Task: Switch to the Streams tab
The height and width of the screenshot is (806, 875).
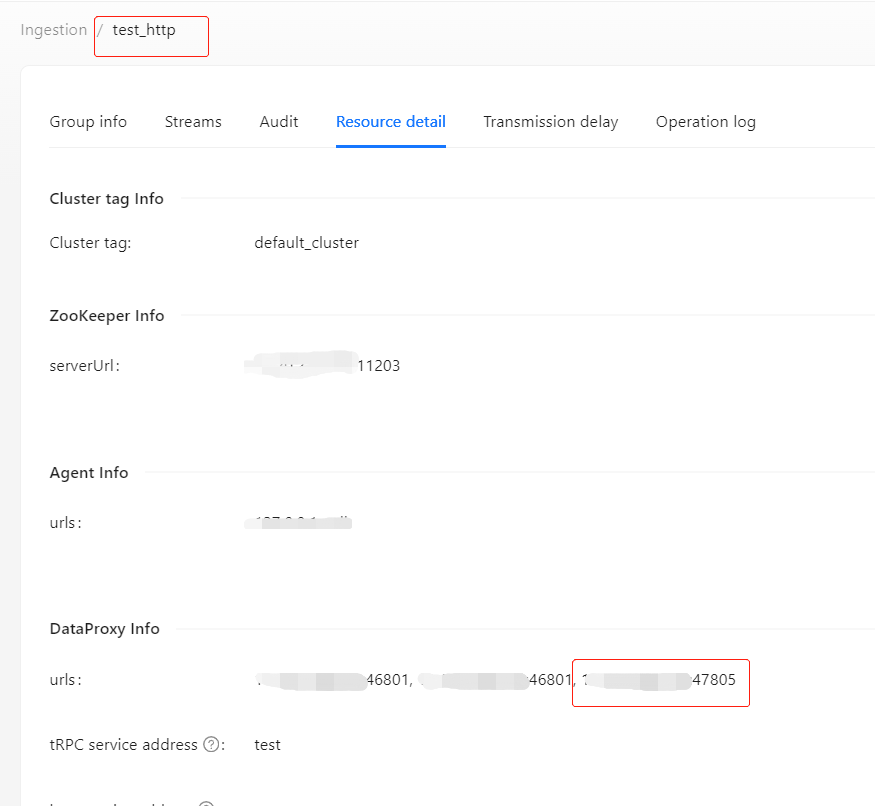Action: [193, 122]
